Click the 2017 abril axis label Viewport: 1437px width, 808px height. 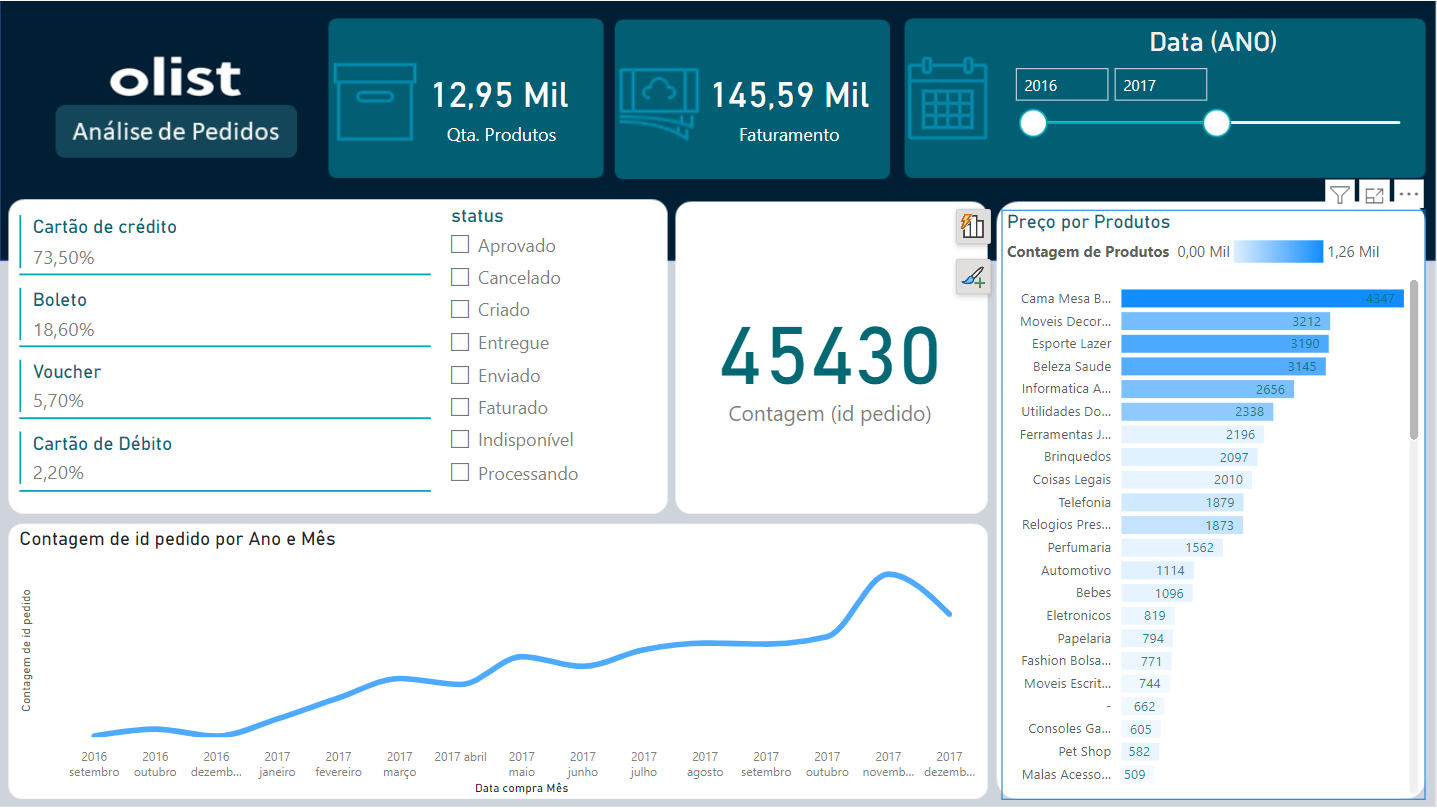tap(461, 757)
